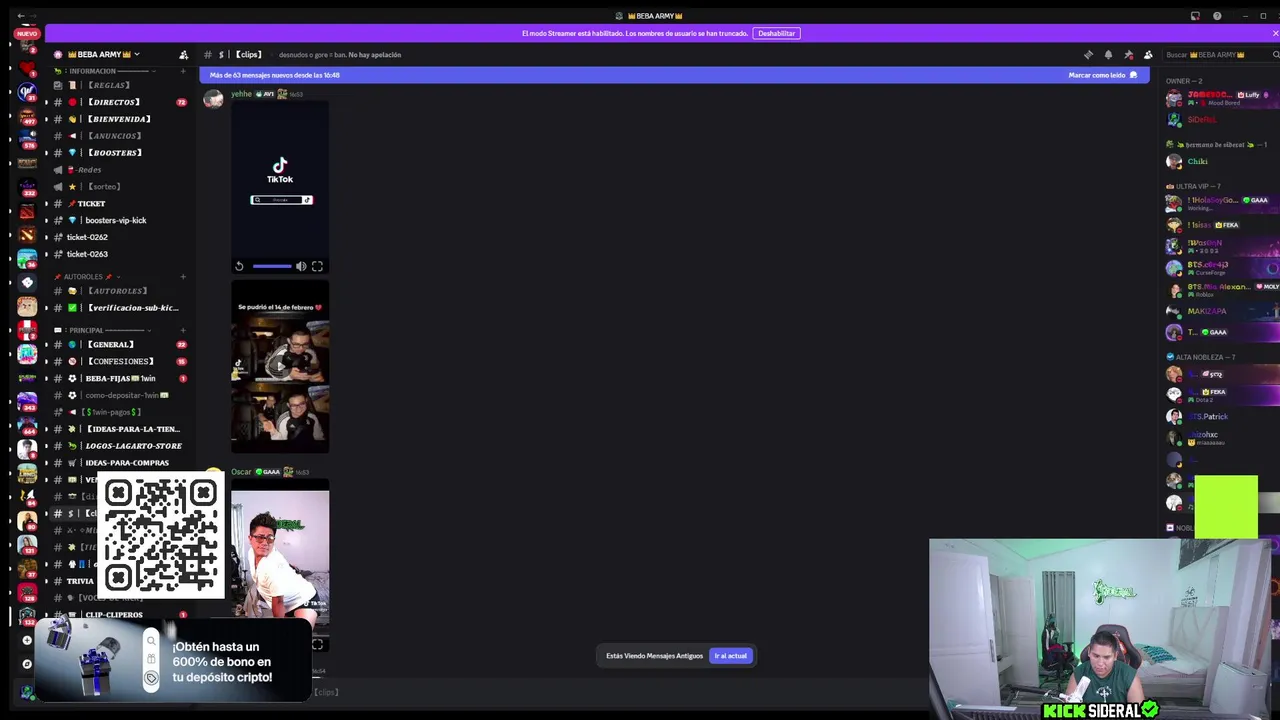Add channel to INFORMACION category plus
Viewport: 1280px width, 720px height.
pyautogui.click(x=182, y=71)
